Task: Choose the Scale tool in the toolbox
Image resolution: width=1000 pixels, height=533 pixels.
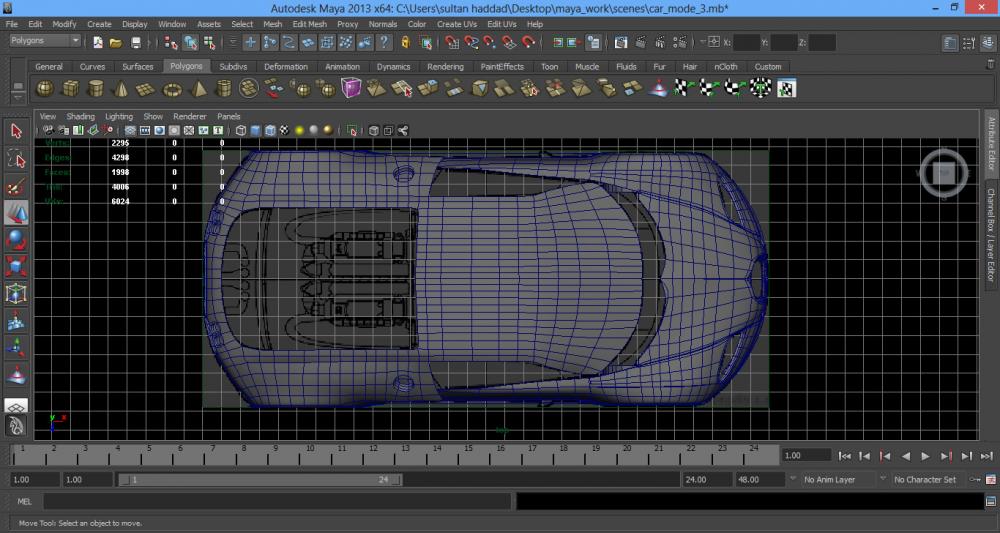Action: pyautogui.click(x=16, y=266)
